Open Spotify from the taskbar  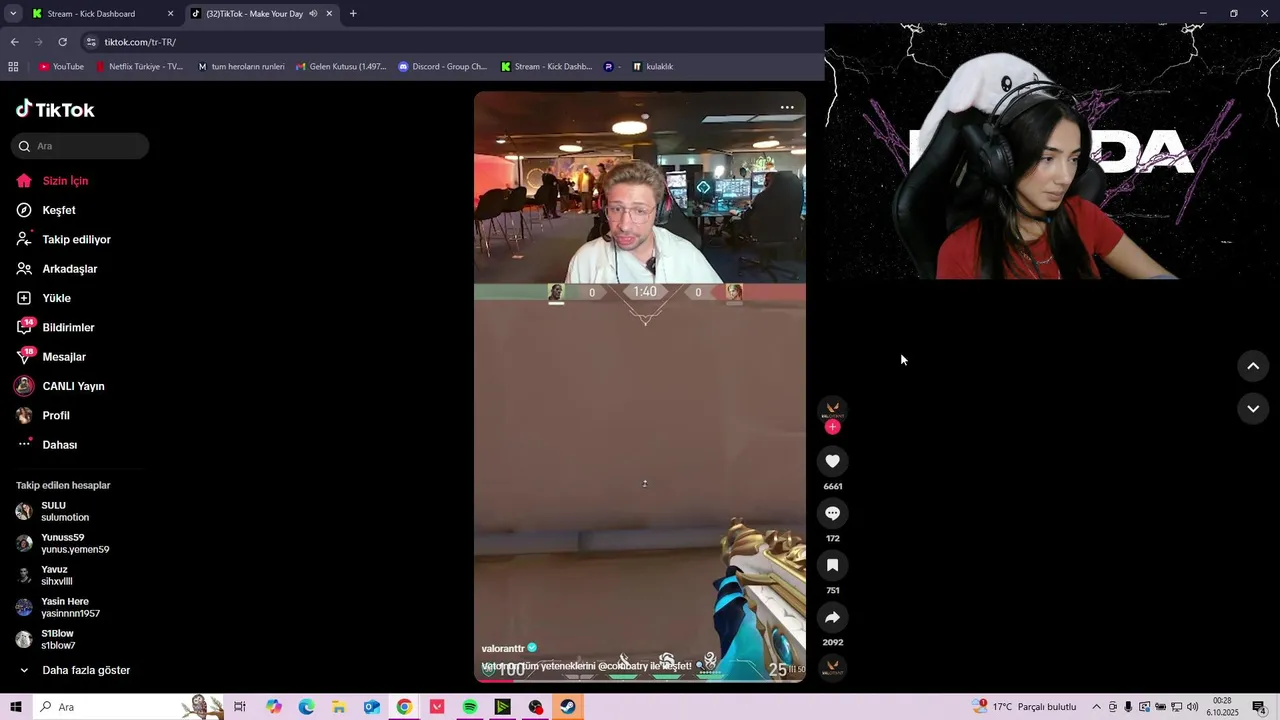click(x=470, y=707)
